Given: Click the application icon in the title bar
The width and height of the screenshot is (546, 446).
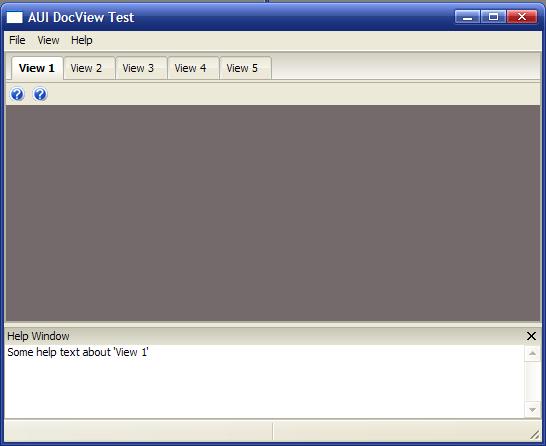Looking at the screenshot, I should click(x=15, y=17).
